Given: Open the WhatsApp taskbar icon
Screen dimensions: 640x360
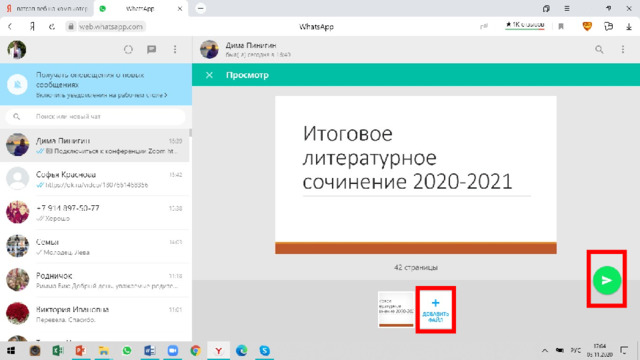Looking at the screenshot, I should point(127,351).
